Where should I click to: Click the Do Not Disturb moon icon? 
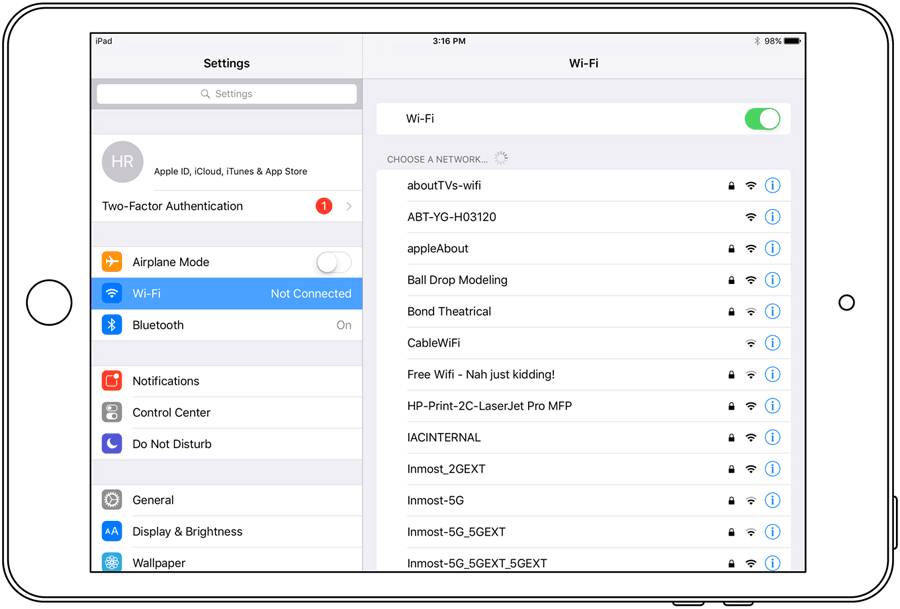point(112,444)
